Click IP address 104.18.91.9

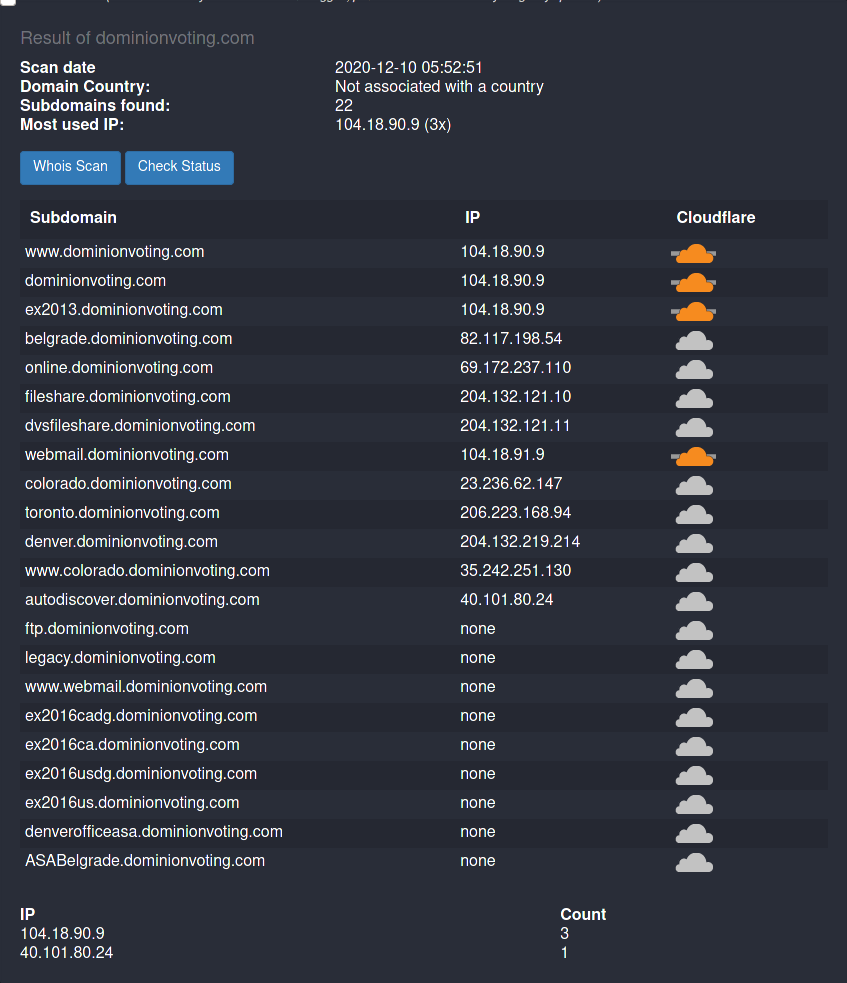point(502,455)
